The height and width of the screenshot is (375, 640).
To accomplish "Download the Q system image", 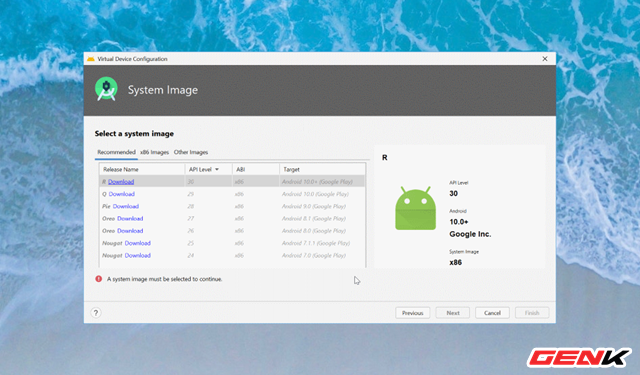I will point(122,194).
